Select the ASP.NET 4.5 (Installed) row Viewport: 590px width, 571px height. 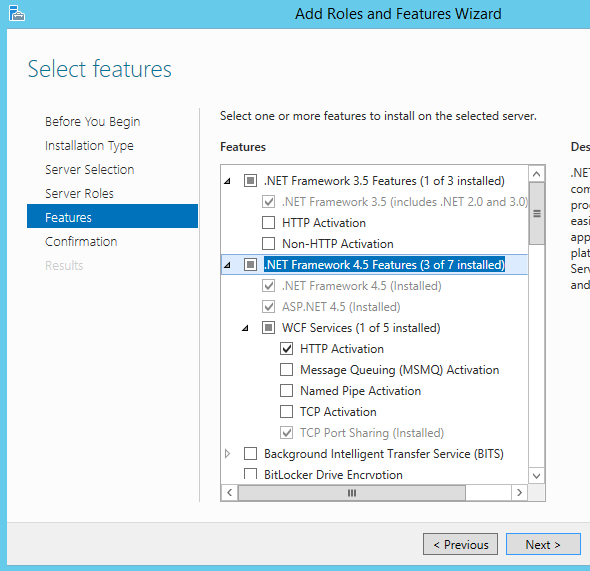click(341, 307)
